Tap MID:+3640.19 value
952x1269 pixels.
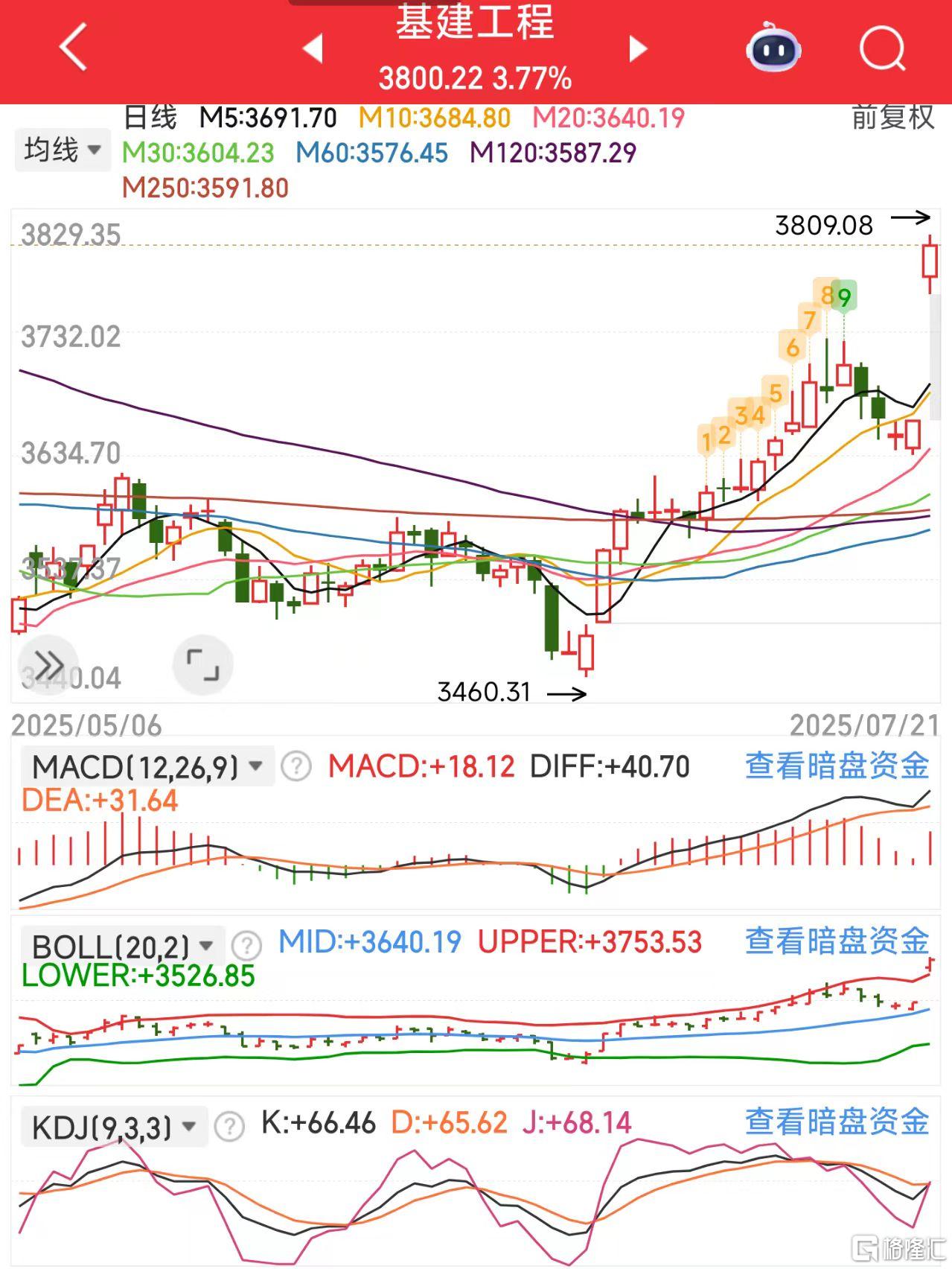click(370, 941)
